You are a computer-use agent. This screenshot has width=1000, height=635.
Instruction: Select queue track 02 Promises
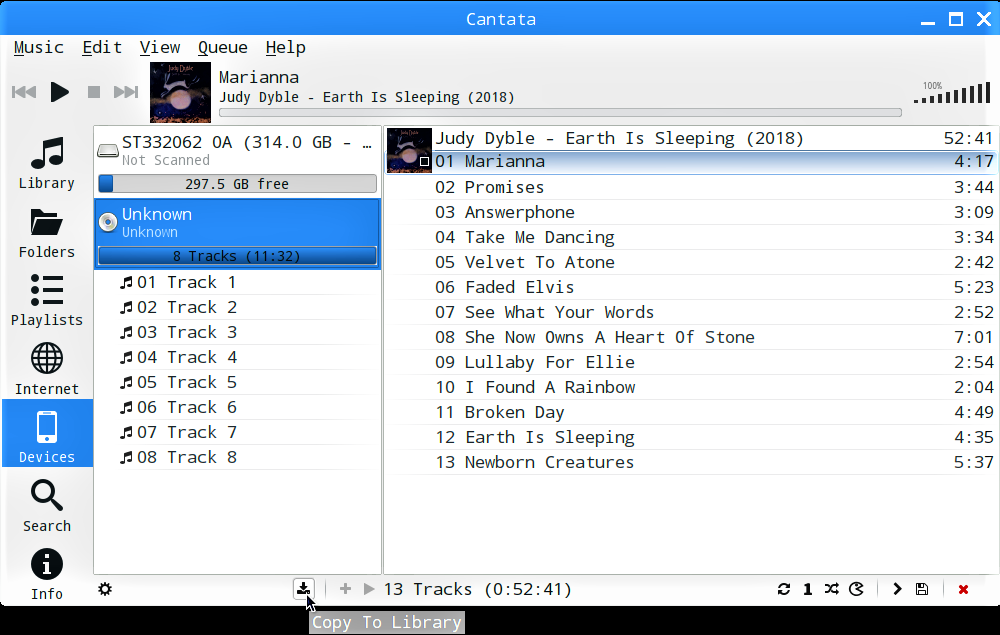[691, 187]
